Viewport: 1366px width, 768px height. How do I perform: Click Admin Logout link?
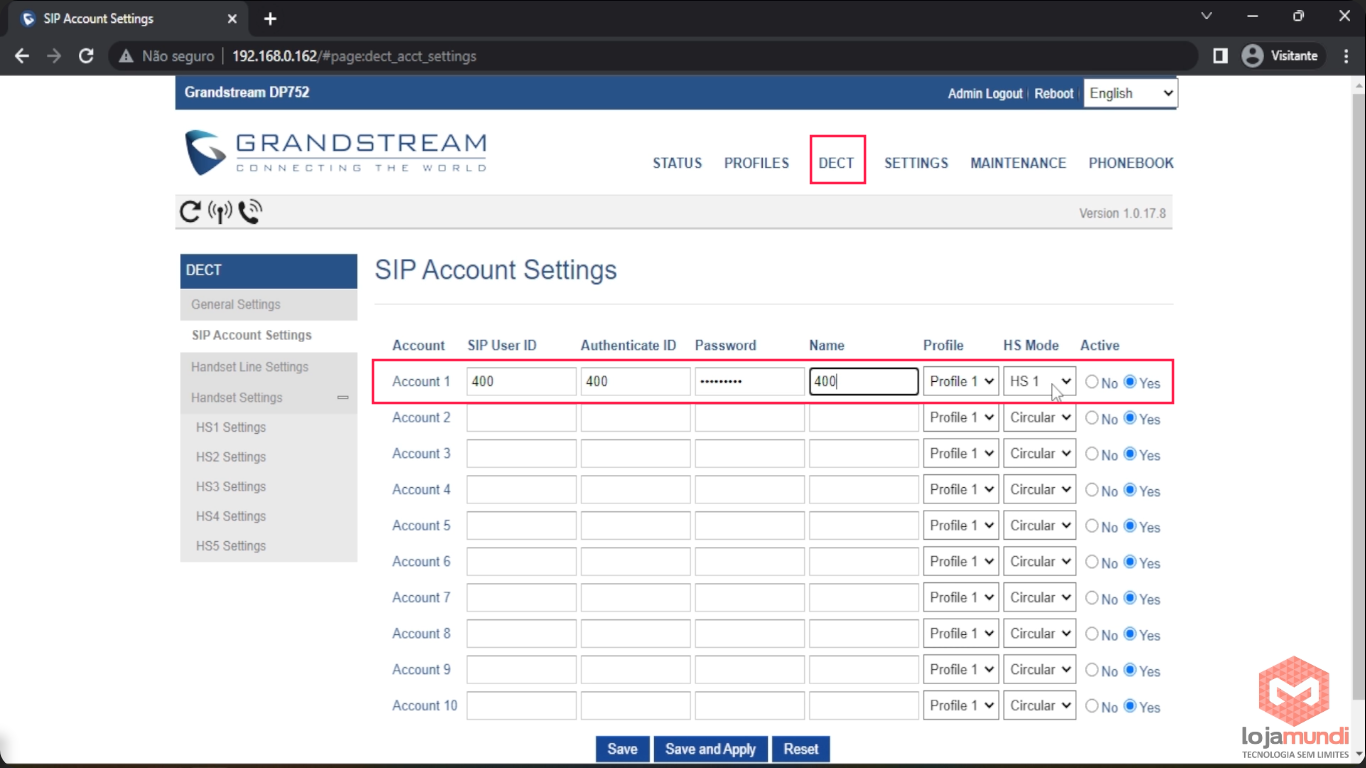tap(985, 93)
